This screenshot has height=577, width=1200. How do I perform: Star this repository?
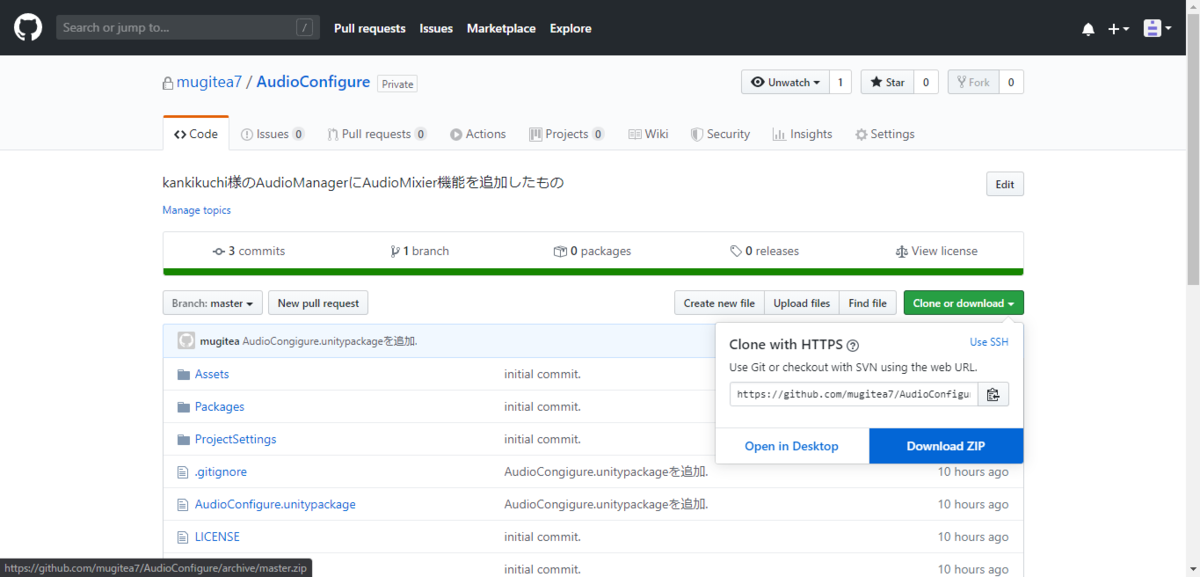[x=886, y=82]
